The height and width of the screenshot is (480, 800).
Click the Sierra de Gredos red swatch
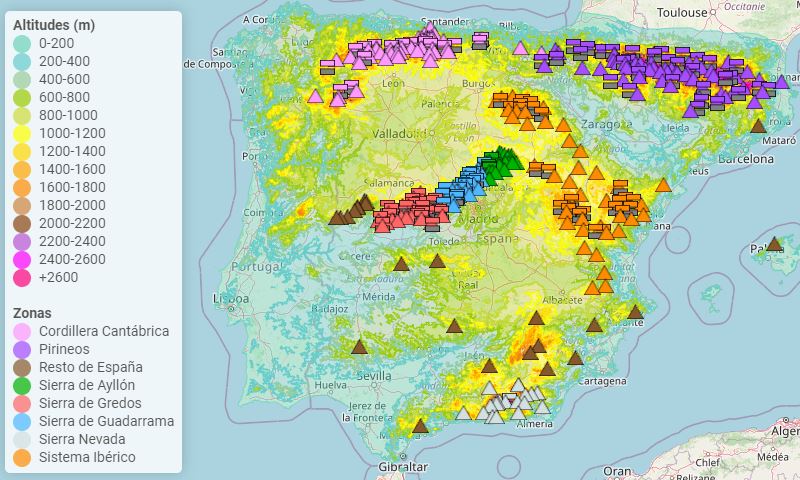coord(22,404)
